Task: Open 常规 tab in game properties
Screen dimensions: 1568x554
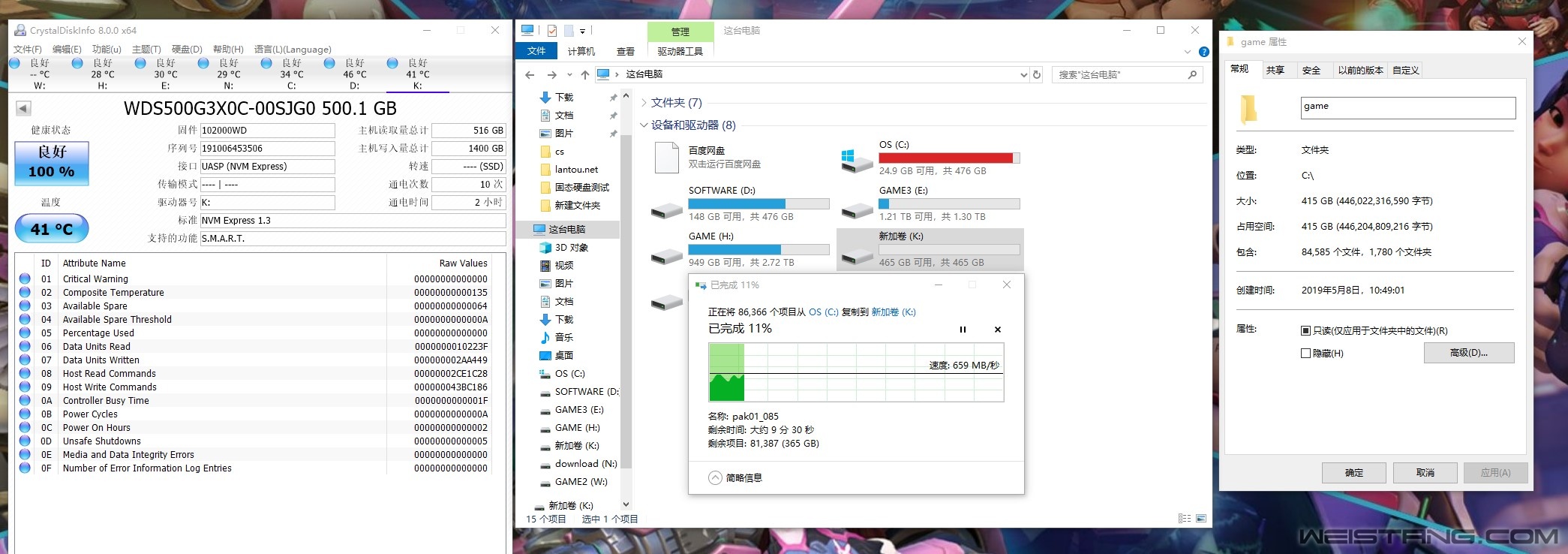Action: point(1240,69)
